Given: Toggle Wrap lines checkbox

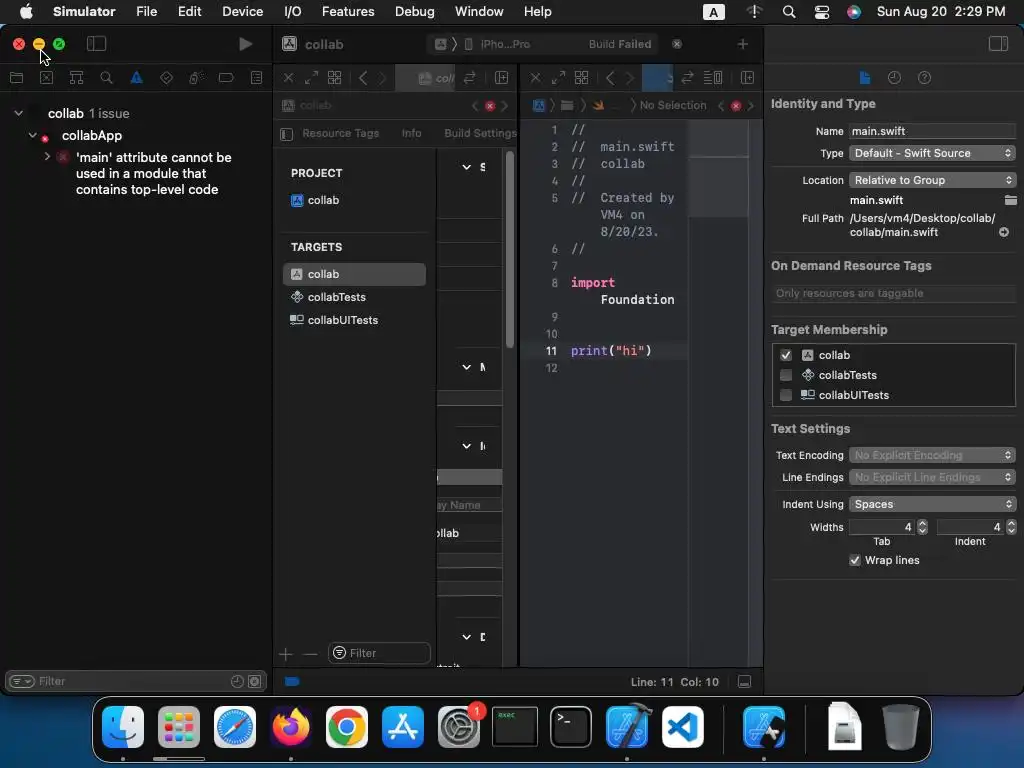Looking at the screenshot, I should pos(855,560).
